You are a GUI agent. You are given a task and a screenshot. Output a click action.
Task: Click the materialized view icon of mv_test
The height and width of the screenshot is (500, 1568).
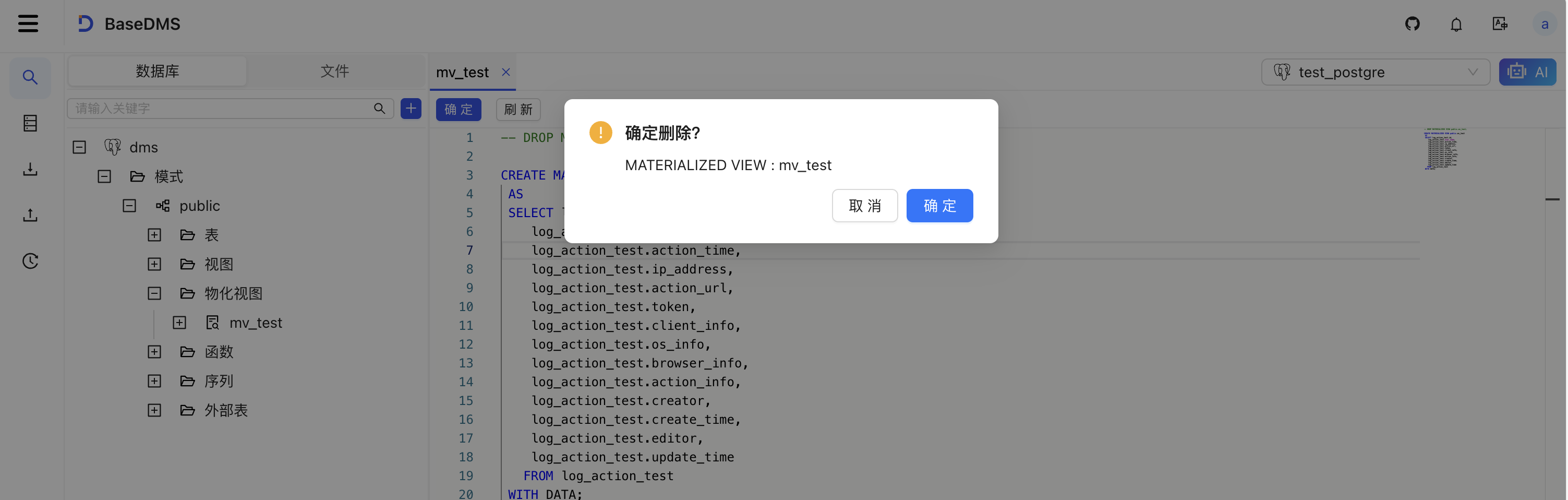[x=212, y=322]
